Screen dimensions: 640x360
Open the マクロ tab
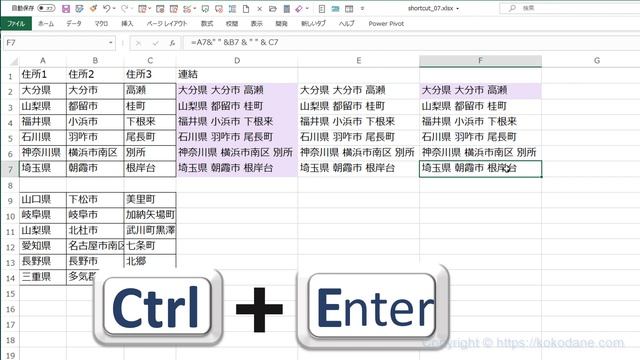101,24
